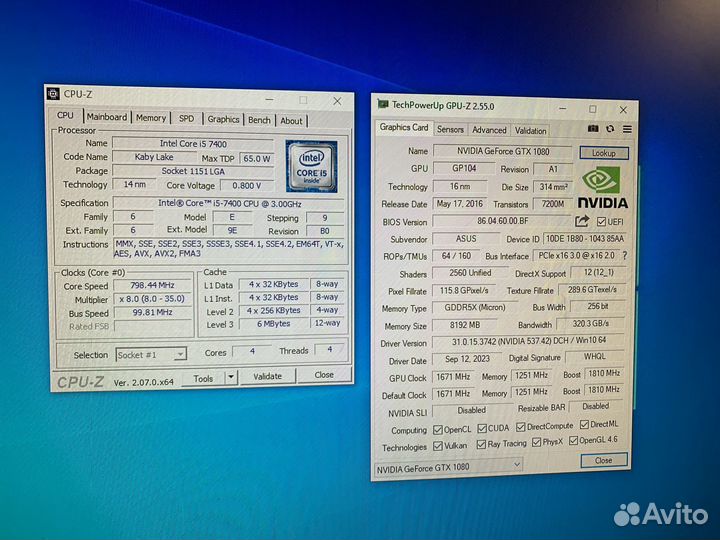Click the GPU-Z title bar app icon

pos(382,104)
